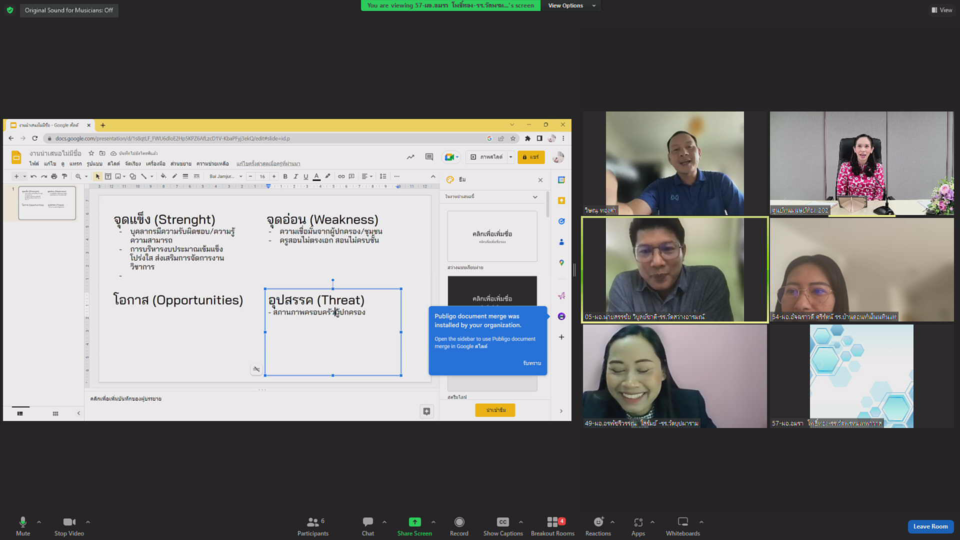
Task: Click the Google Slides home logo
Action: tap(17, 157)
